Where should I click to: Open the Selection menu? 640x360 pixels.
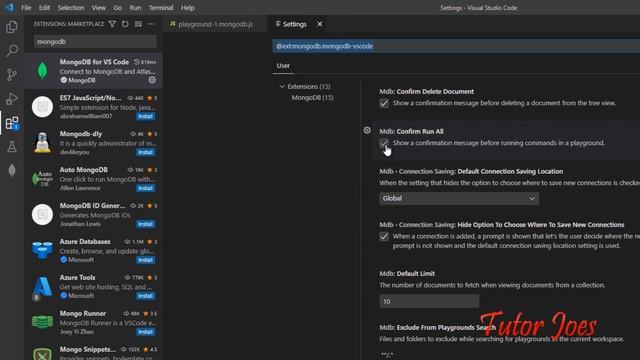pos(71,8)
